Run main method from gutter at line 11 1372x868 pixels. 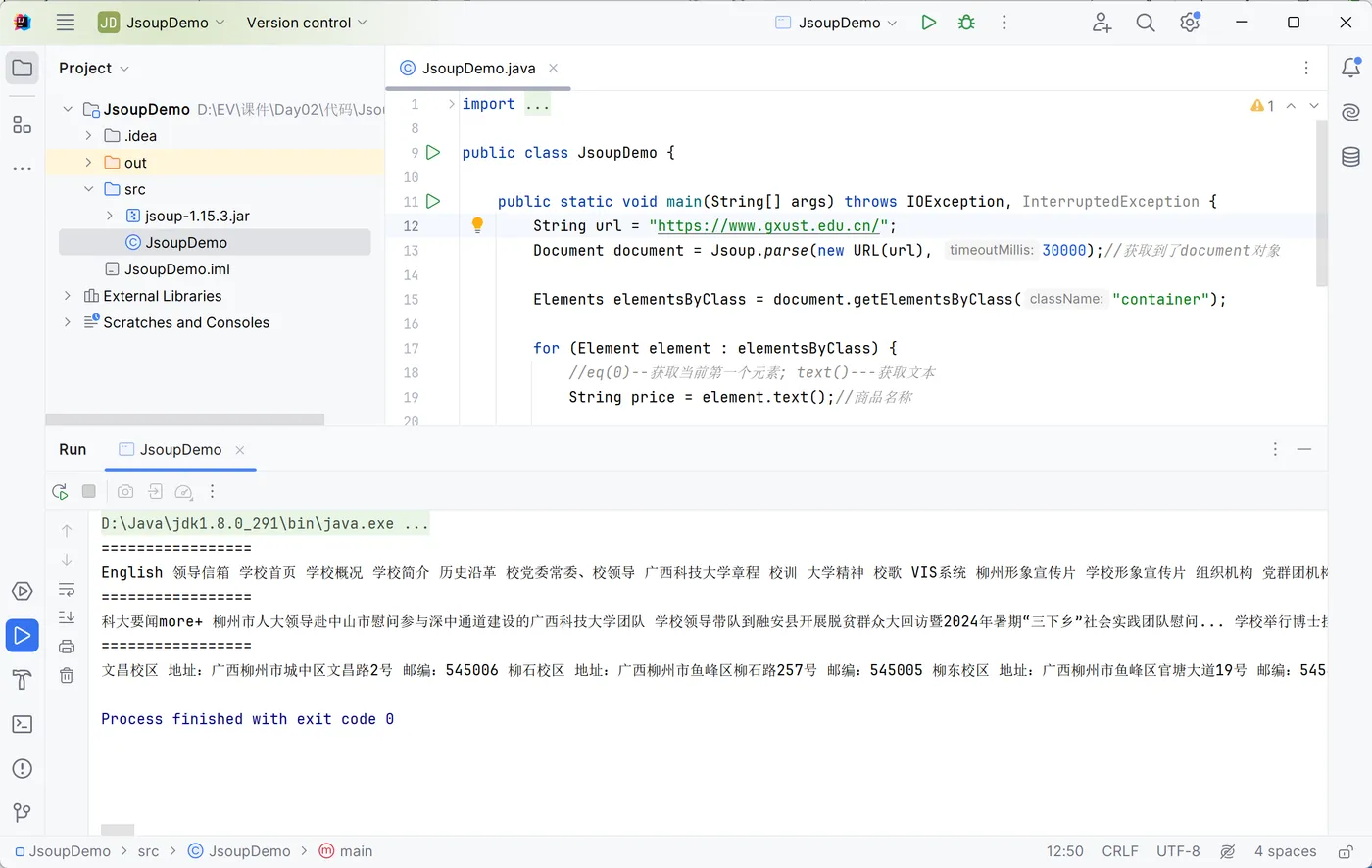click(433, 201)
